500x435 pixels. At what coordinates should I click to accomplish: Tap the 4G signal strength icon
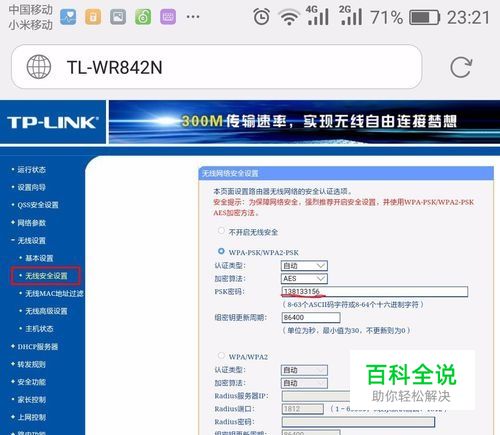[317, 15]
